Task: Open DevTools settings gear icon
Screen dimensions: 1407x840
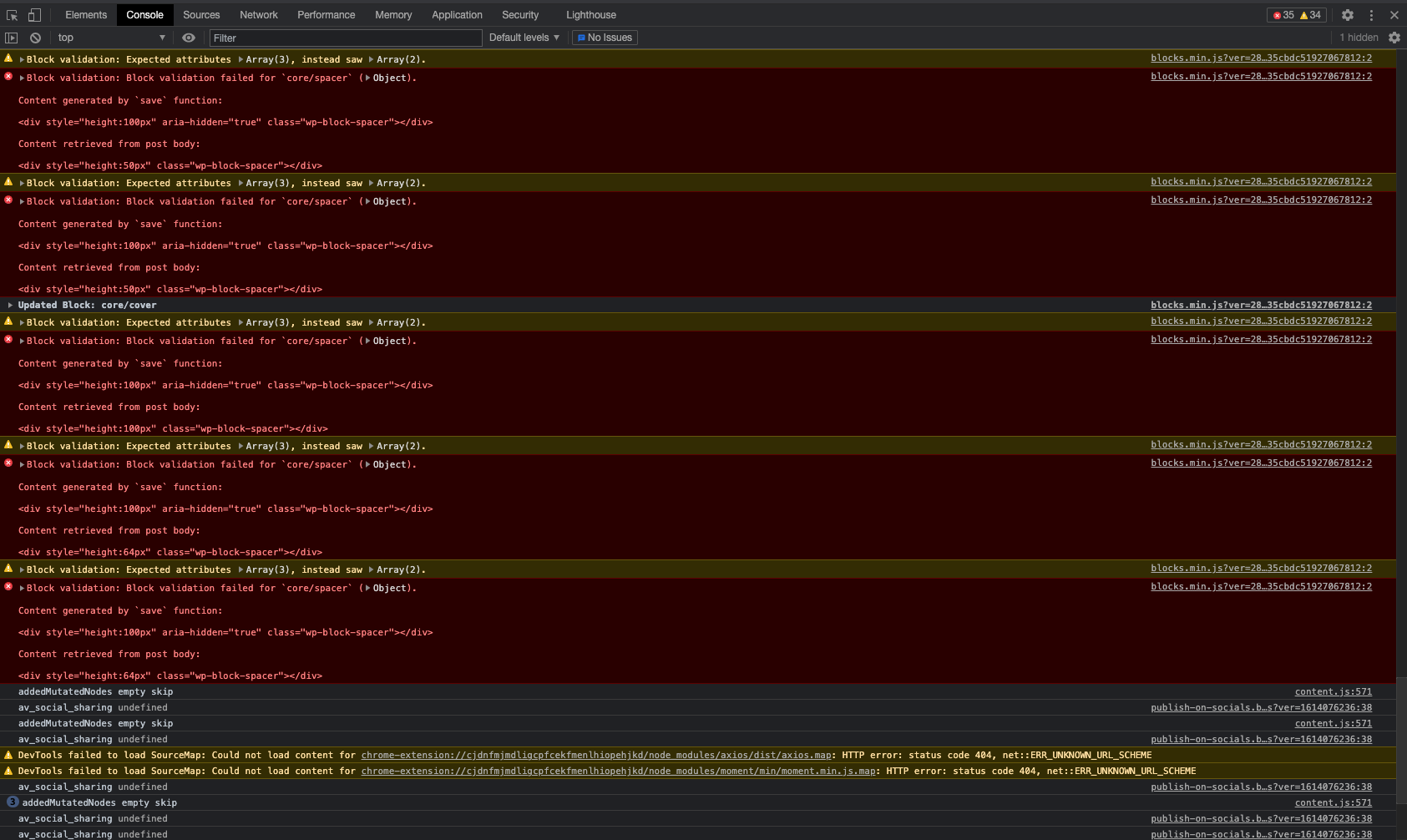Action: coord(1348,15)
